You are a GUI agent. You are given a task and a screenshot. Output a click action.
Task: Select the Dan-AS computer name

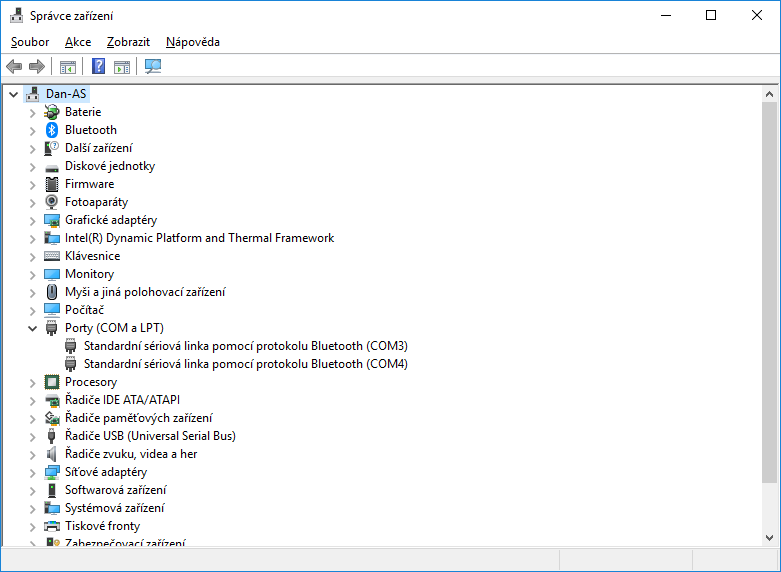[66, 94]
